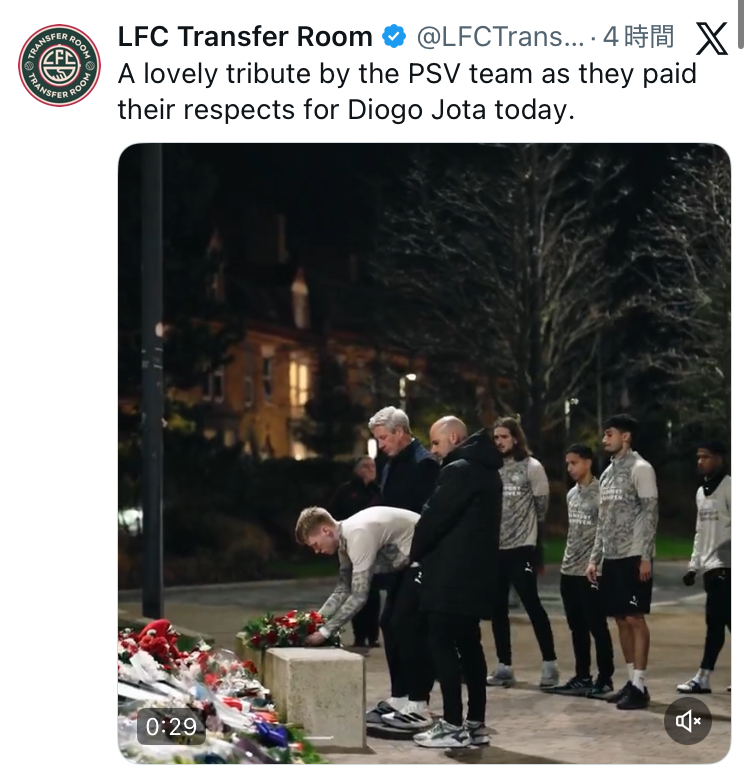750x783 pixels.
Task: Click the @LFCTrans... account handle
Action: pos(500,36)
